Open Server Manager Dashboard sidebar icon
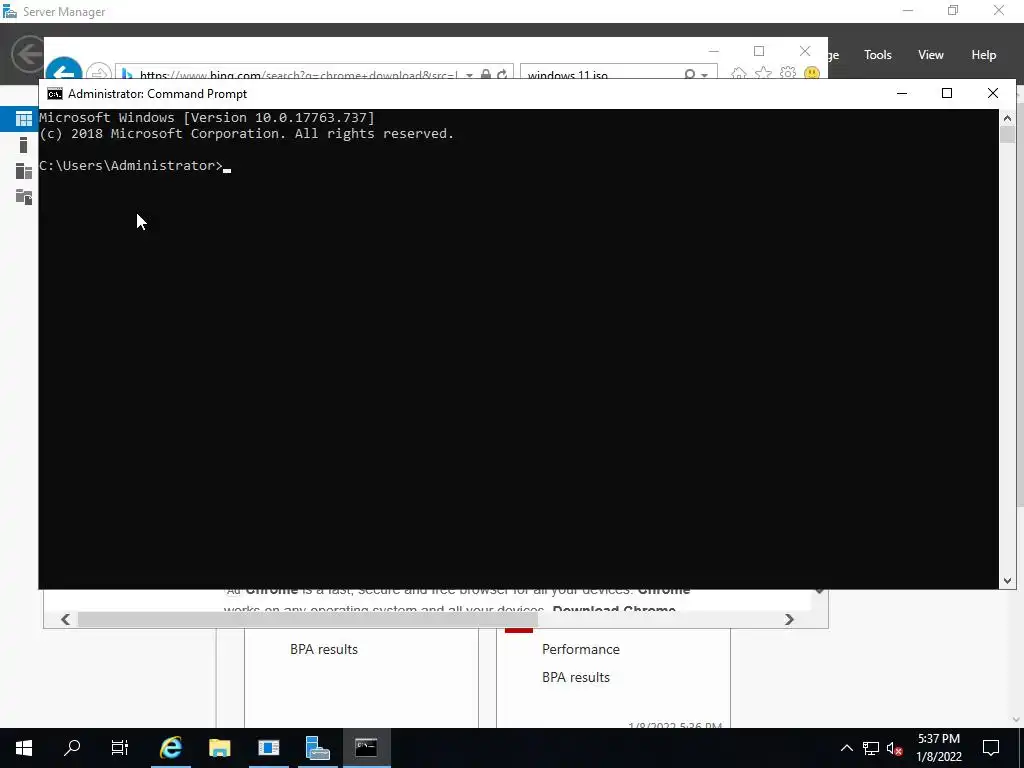This screenshot has height=768, width=1024. (24, 119)
